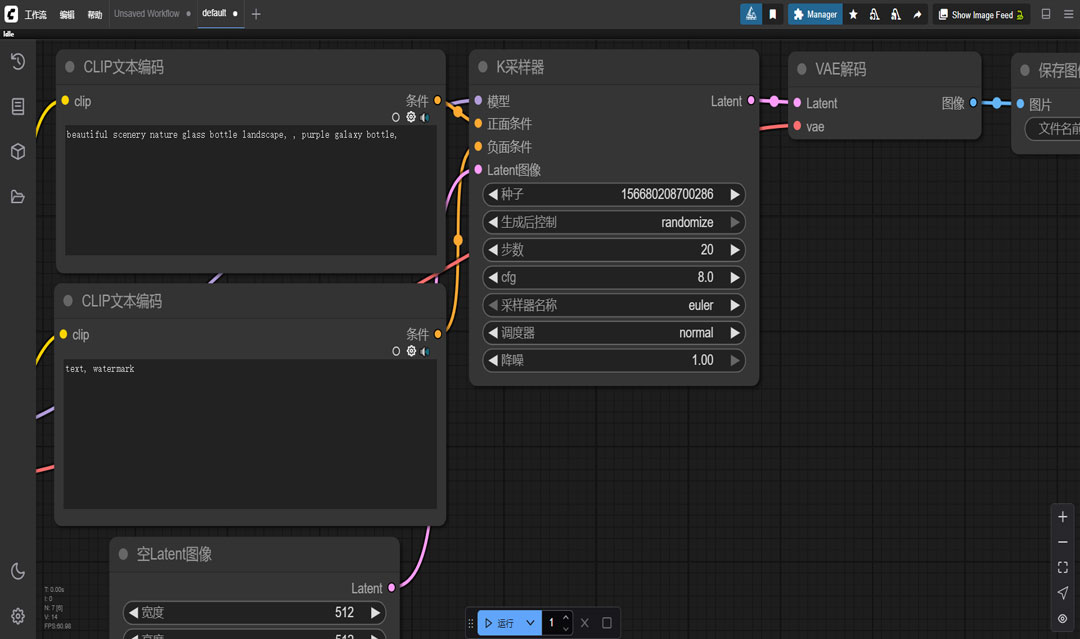Open the 调度器 normal selector
This screenshot has height=639, width=1080.
click(x=614, y=333)
